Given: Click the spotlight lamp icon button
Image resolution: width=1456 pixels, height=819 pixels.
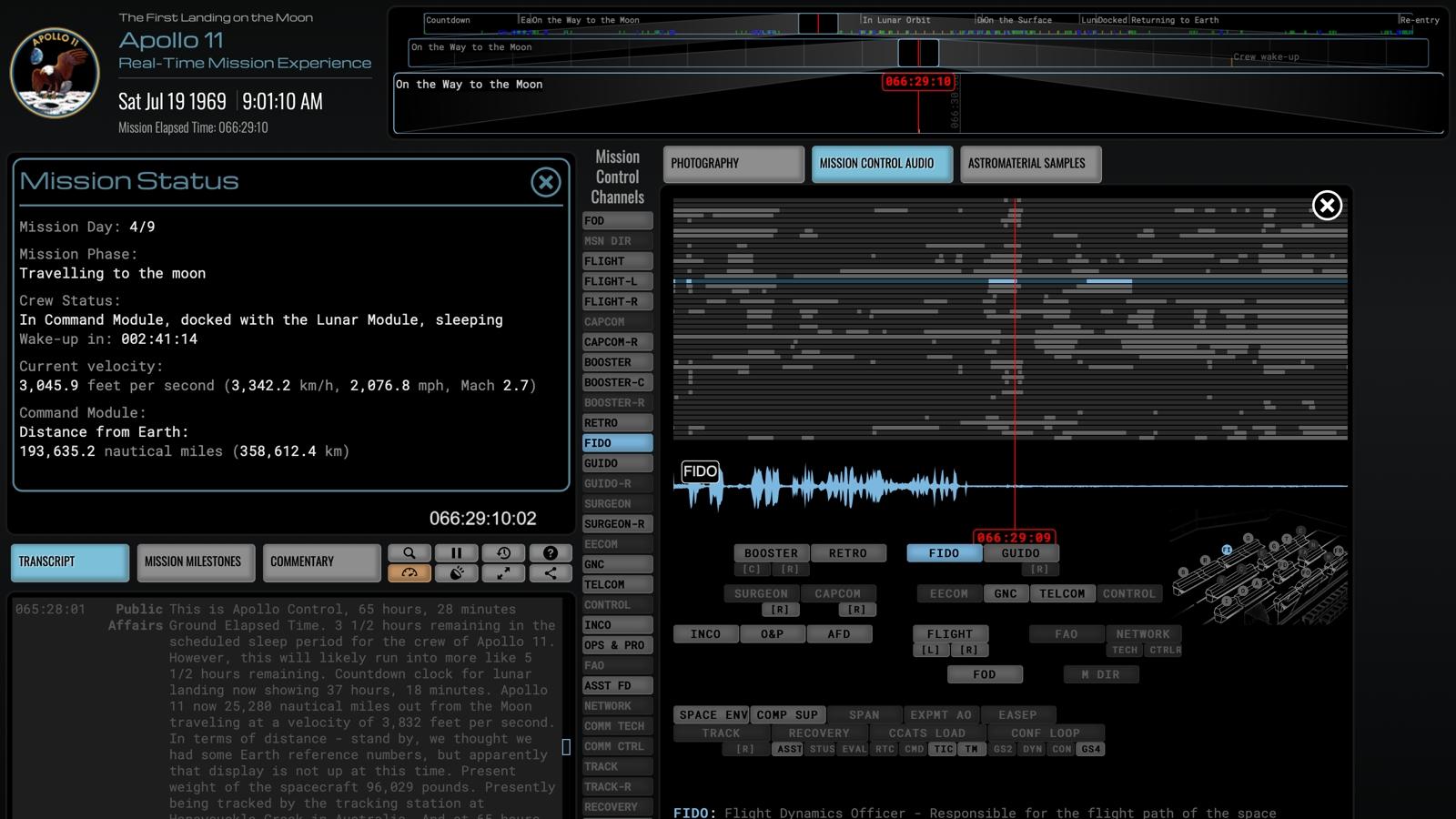Looking at the screenshot, I should coord(457,572).
